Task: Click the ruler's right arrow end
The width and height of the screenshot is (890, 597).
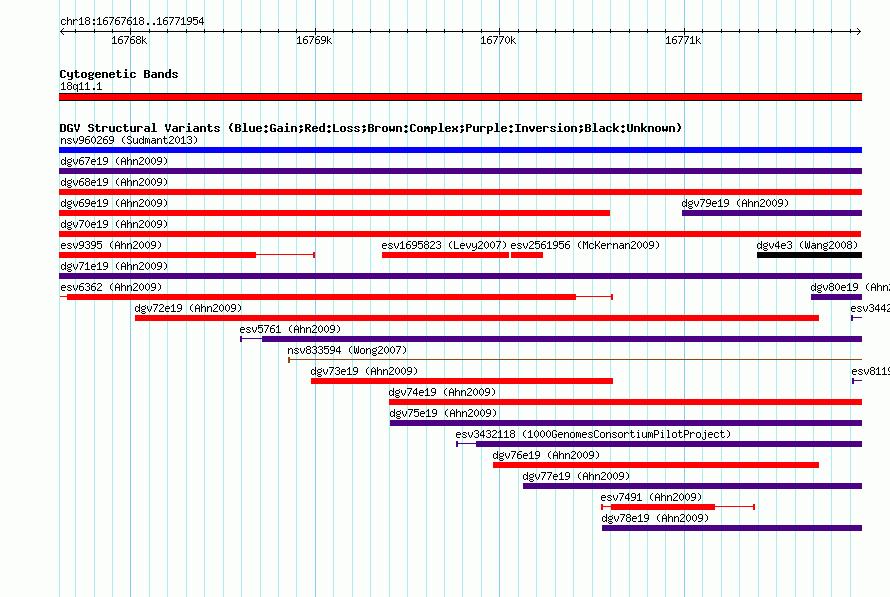Action: click(858, 31)
